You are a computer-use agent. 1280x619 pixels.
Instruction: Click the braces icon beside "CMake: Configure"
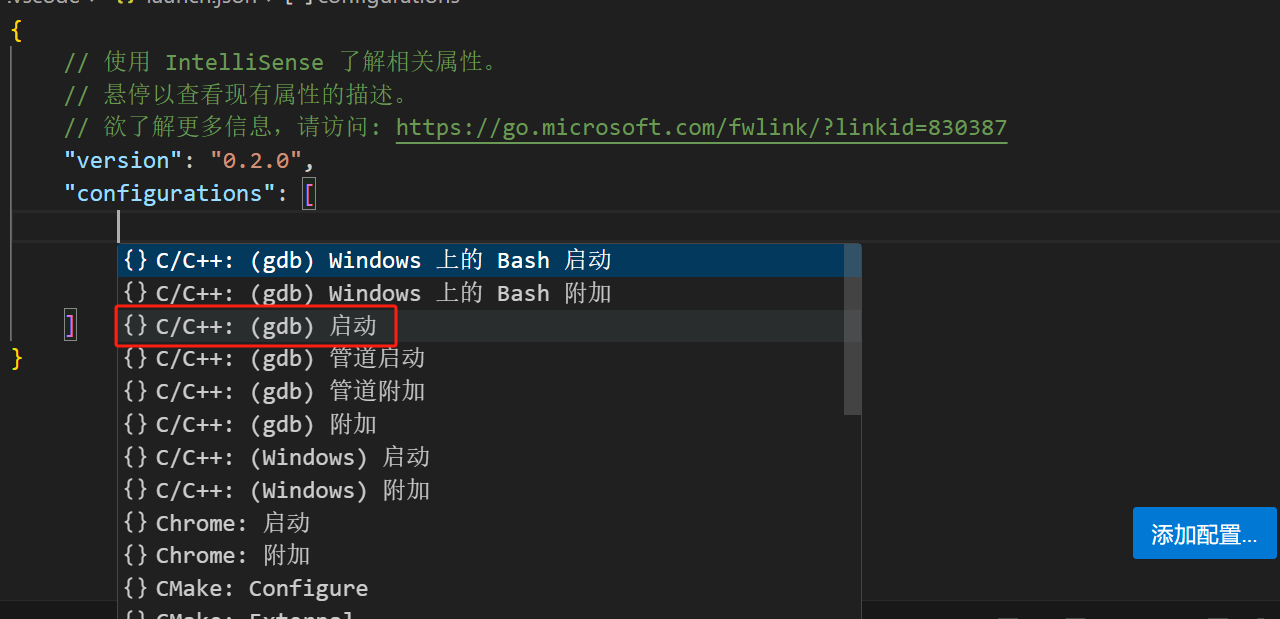point(136,589)
